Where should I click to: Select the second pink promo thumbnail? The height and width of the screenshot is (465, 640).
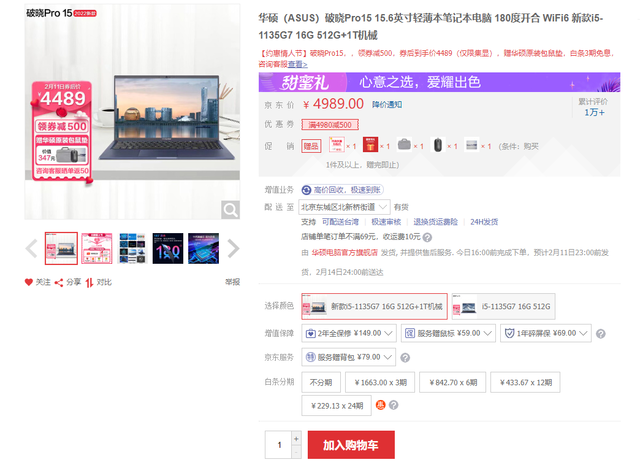pyautogui.click(x=97, y=248)
